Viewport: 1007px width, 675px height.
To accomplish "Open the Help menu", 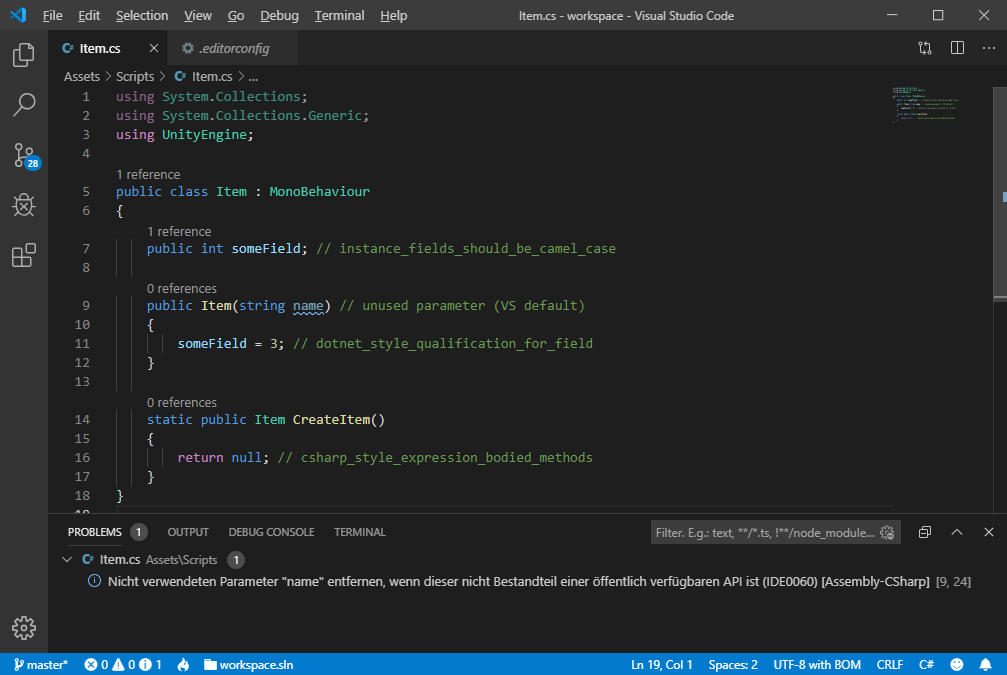I will tap(394, 15).
